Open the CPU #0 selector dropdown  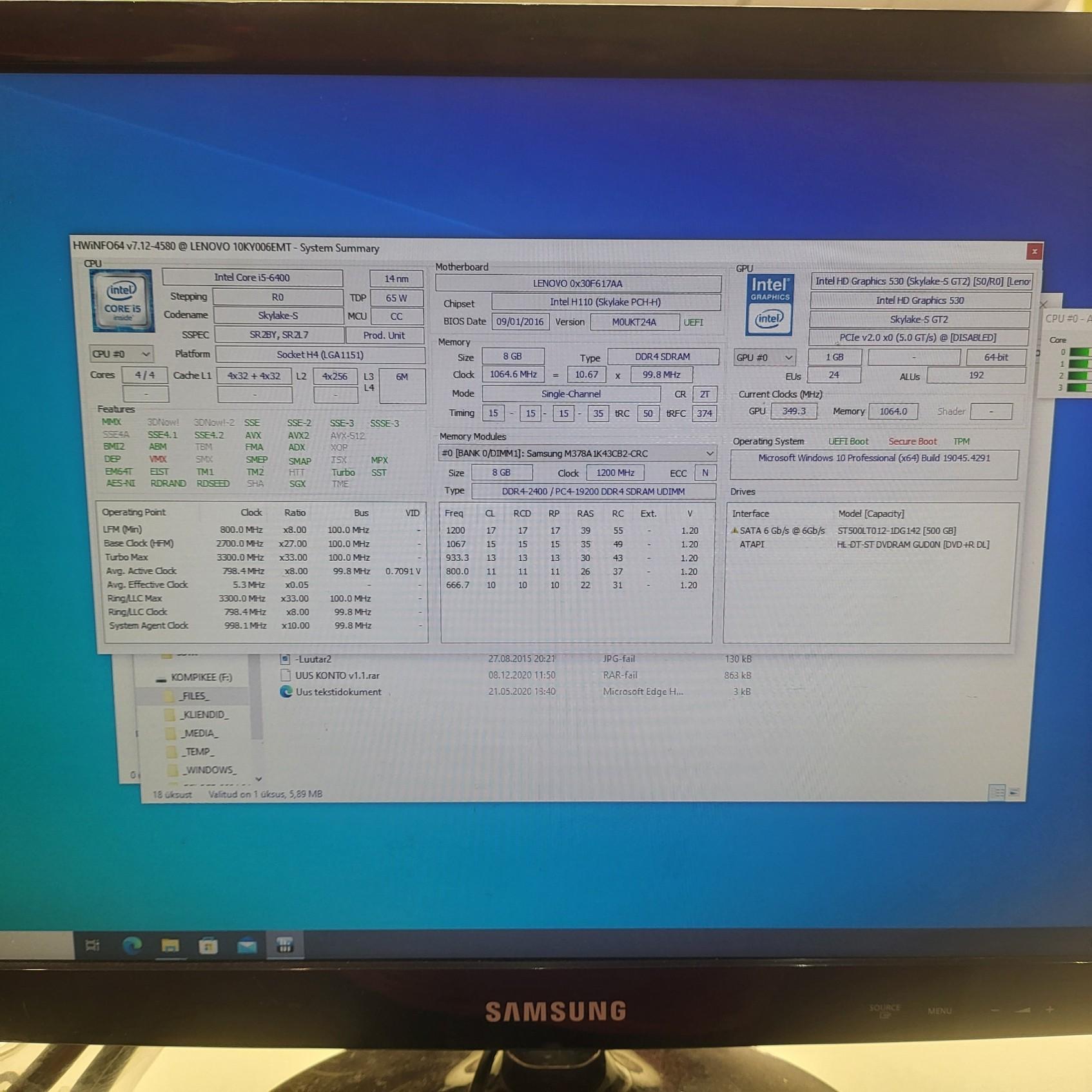tap(121, 354)
